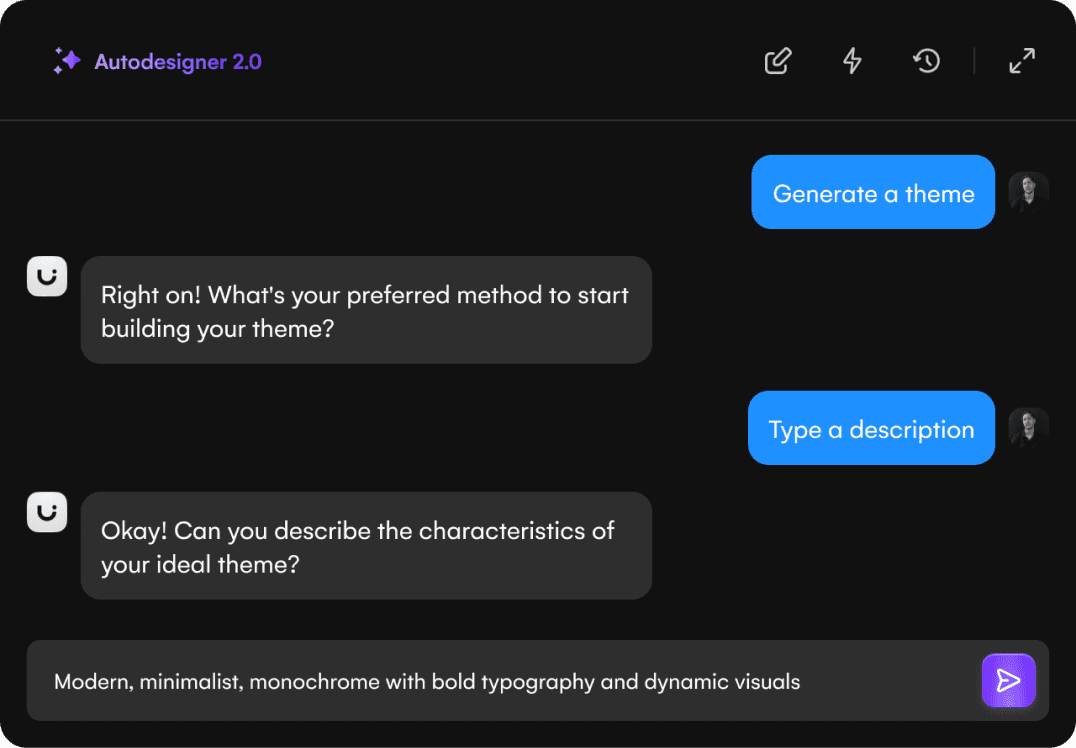Viewport: 1076px width, 748px height.
Task: Click the user avatar beside "Type a description"
Action: pos(1029,427)
